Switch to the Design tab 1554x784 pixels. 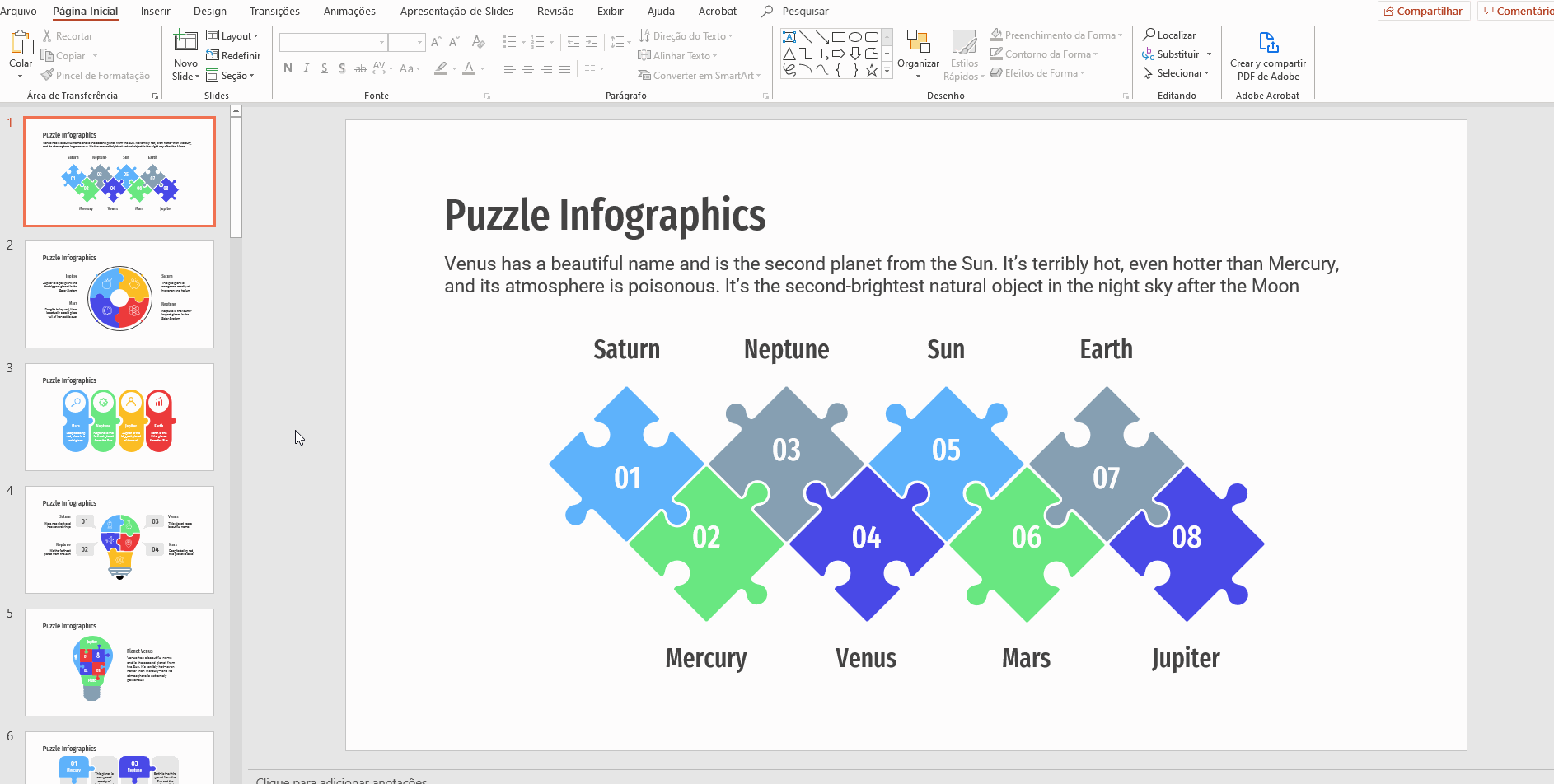point(210,11)
